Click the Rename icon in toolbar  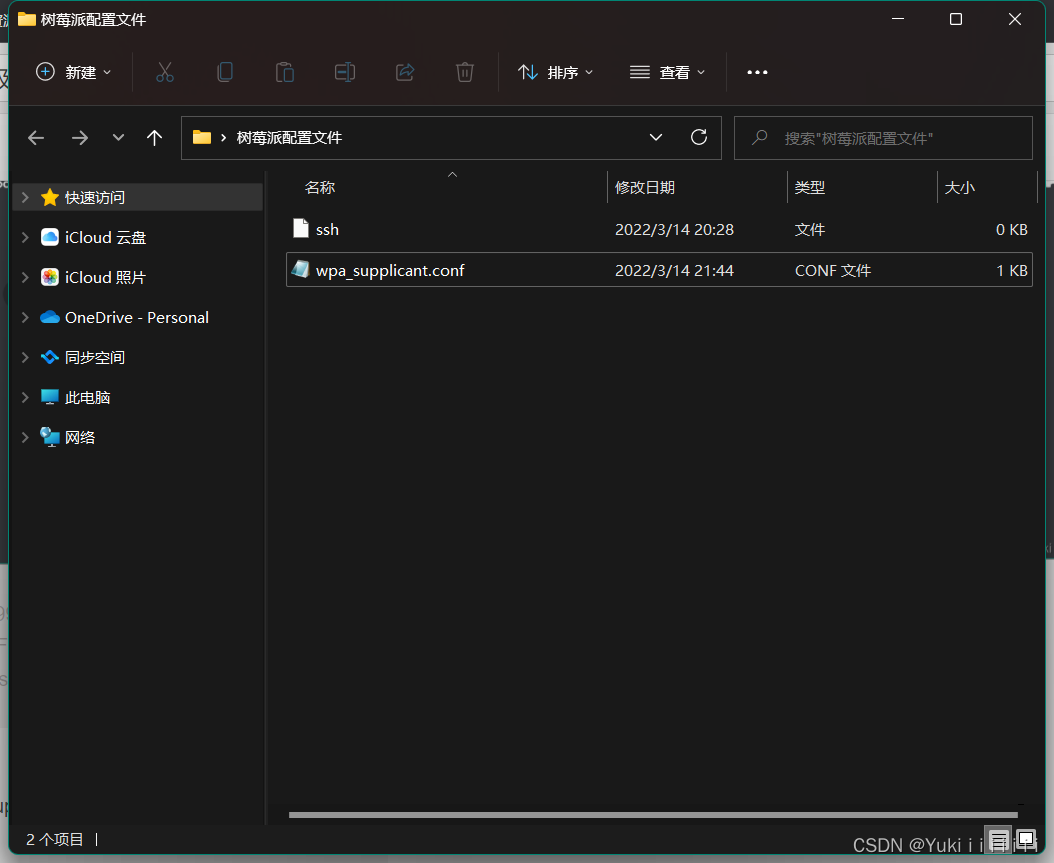pos(345,72)
